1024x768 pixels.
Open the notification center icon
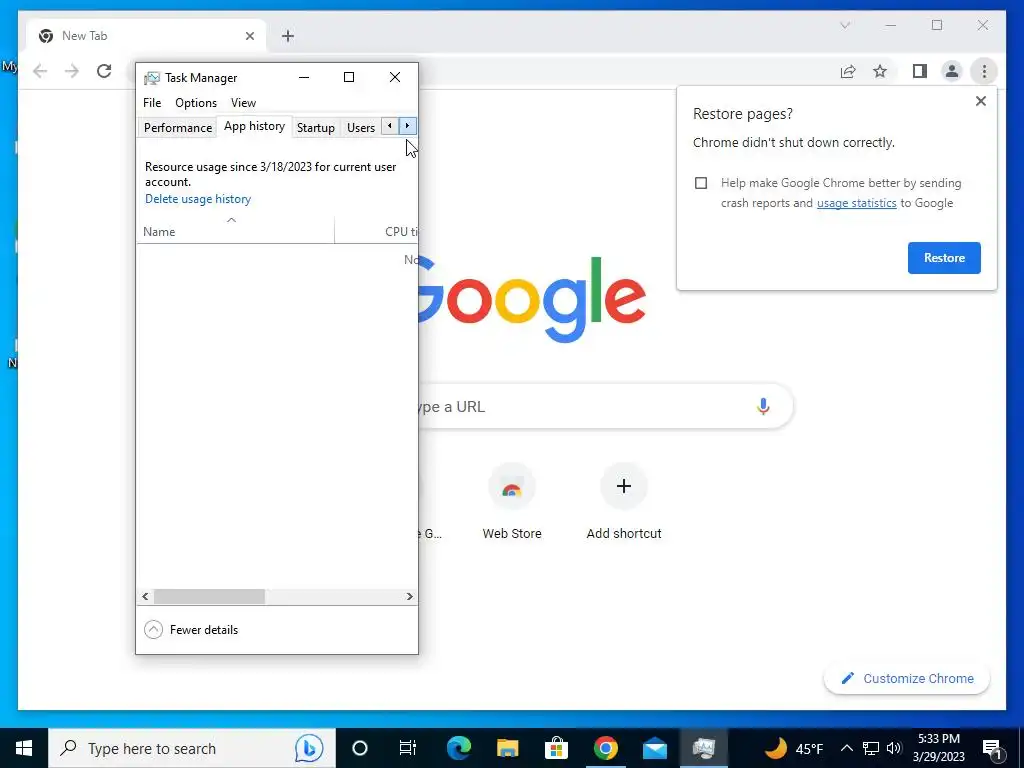click(992, 748)
